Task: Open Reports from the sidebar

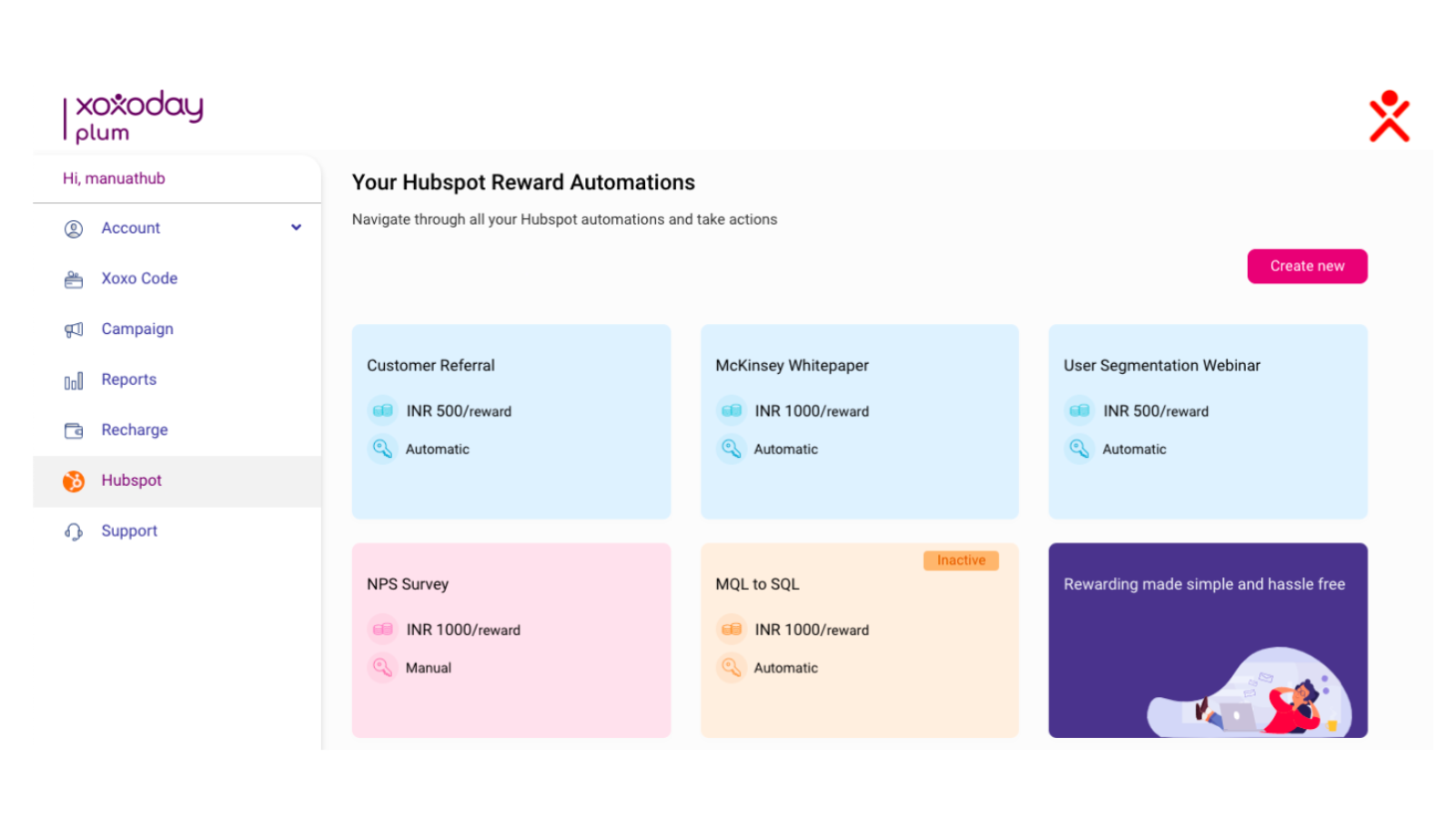Action: pos(177,379)
